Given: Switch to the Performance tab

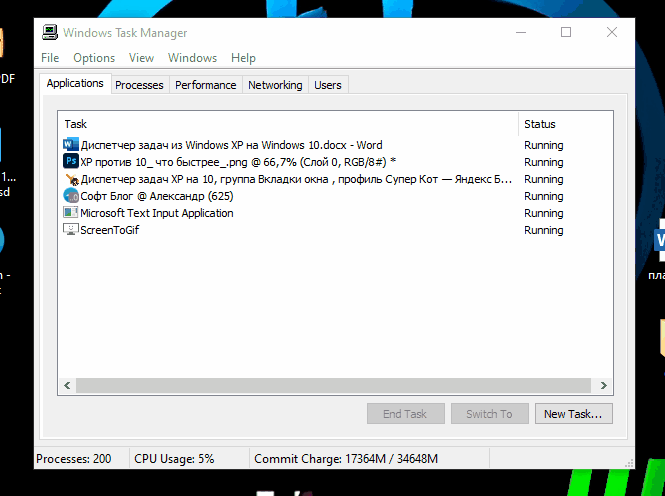Looking at the screenshot, I should 206,85.
